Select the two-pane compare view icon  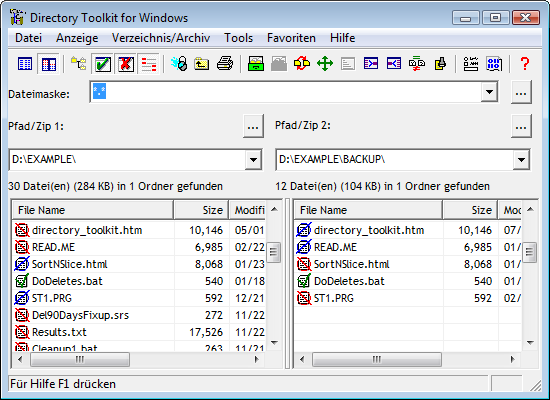click(x=48, y=64)
